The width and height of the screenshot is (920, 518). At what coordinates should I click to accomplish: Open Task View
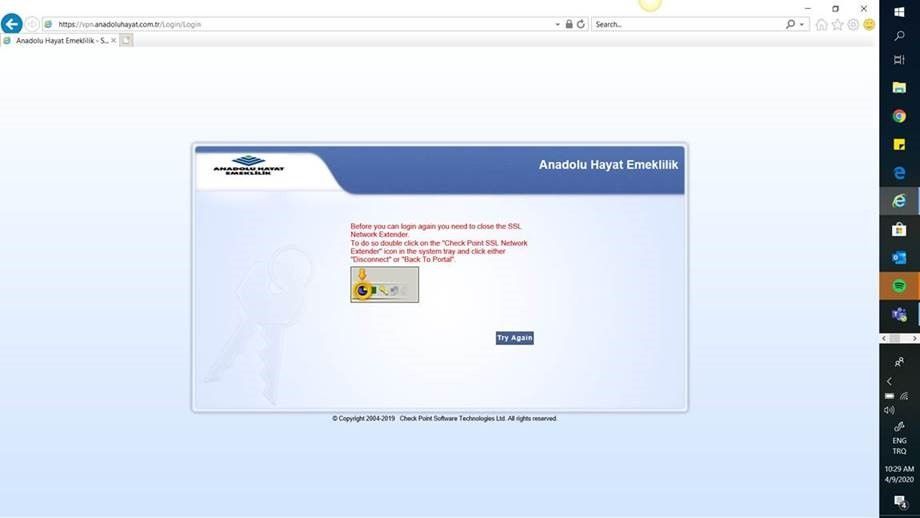pos(899,60)
